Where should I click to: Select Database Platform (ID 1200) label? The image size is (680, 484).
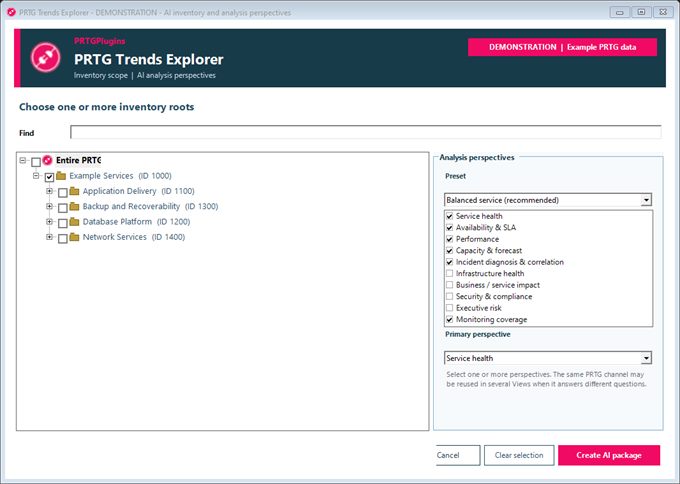tap(136, 222)
